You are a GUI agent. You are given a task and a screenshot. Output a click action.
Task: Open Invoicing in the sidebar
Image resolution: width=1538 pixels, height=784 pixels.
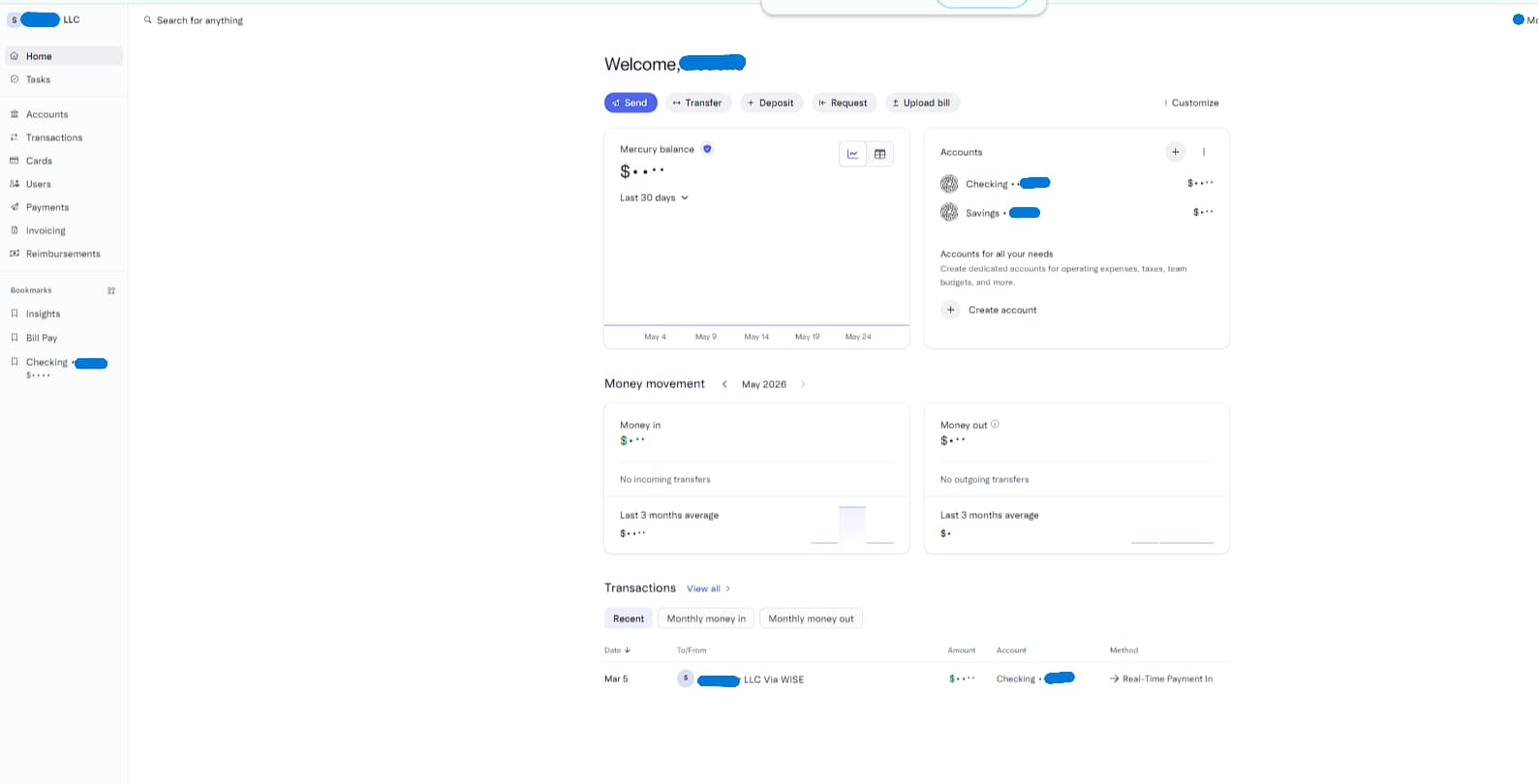coord(64,230)
